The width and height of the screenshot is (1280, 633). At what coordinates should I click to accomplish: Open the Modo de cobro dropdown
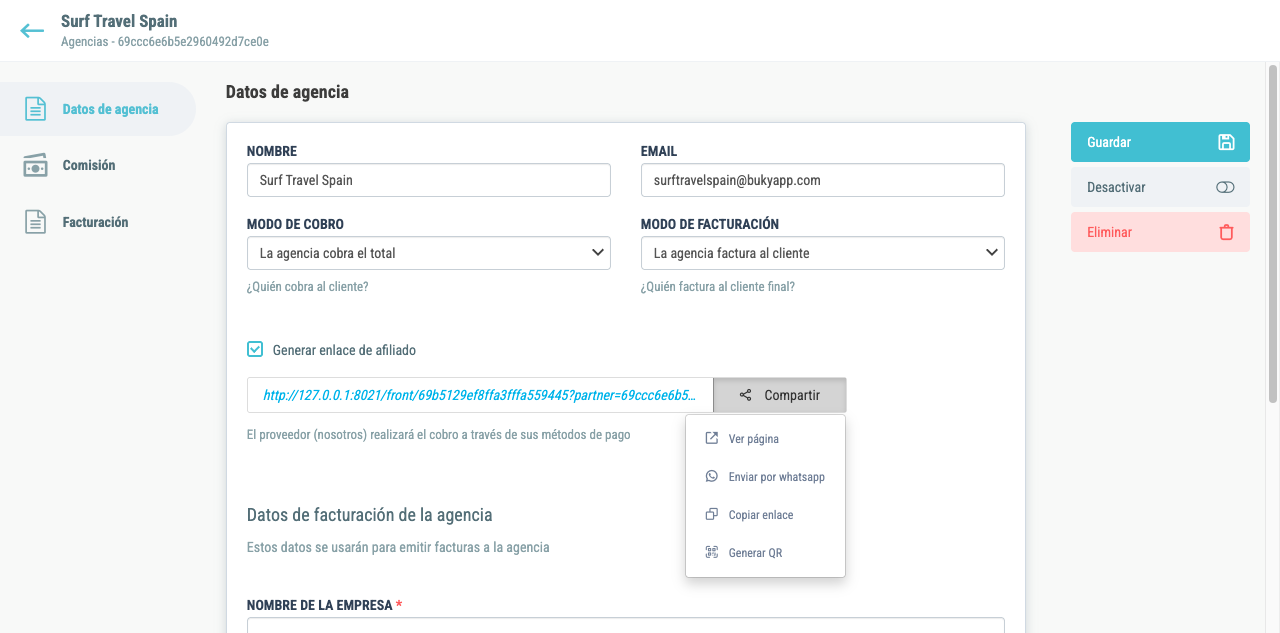point(429,253)
